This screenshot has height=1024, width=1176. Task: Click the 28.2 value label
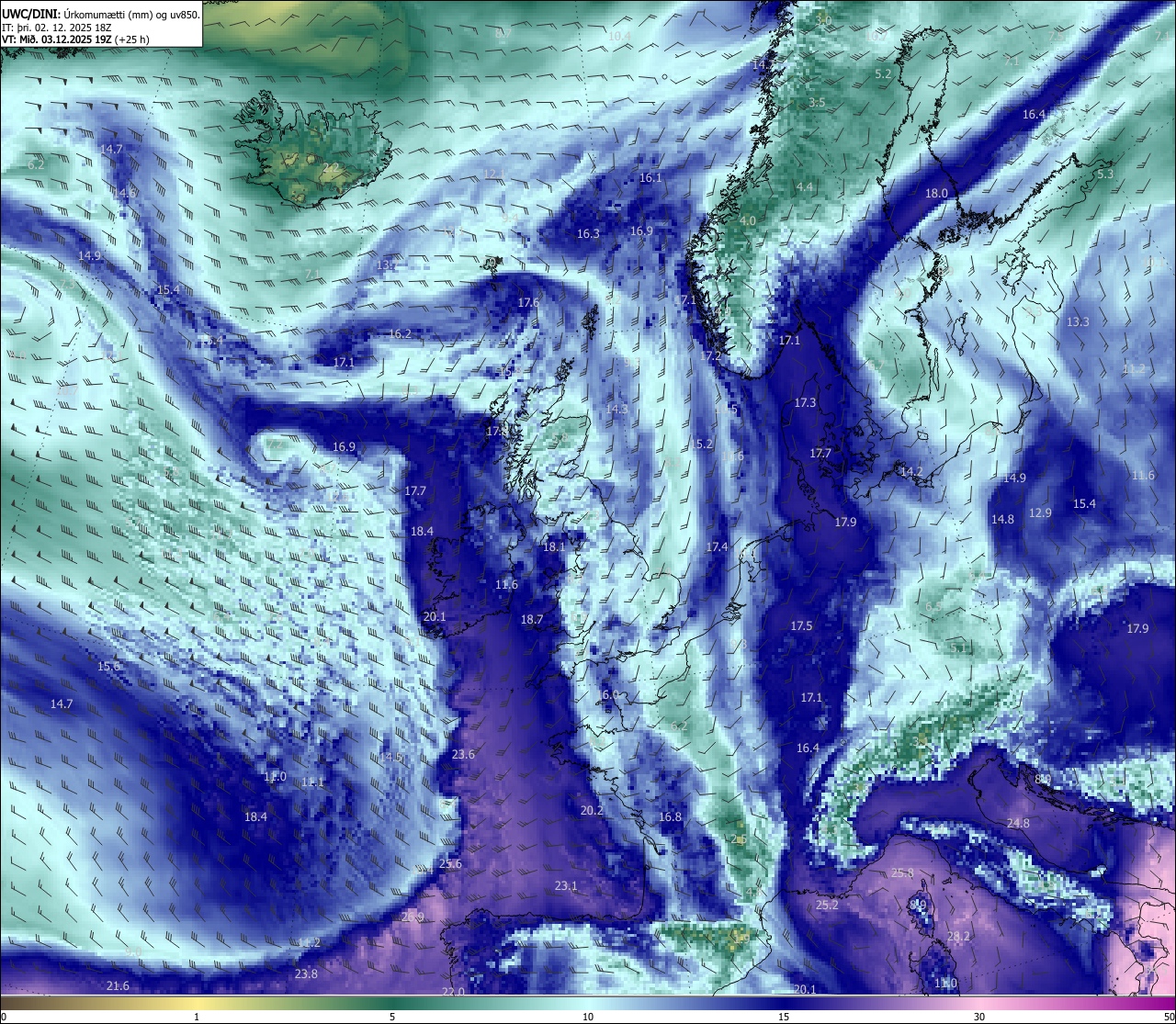pos(958,936)
